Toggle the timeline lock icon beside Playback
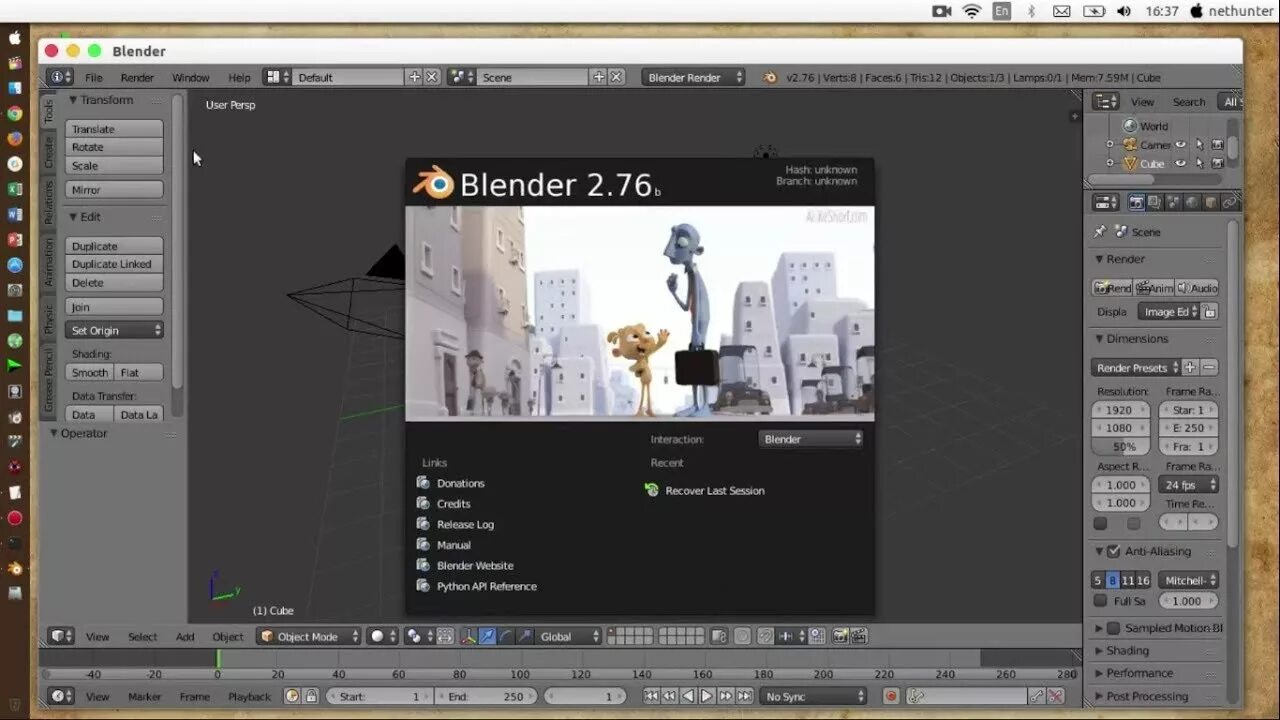The height and width of the screenshot is (720, 1280). tap(311, 696)
